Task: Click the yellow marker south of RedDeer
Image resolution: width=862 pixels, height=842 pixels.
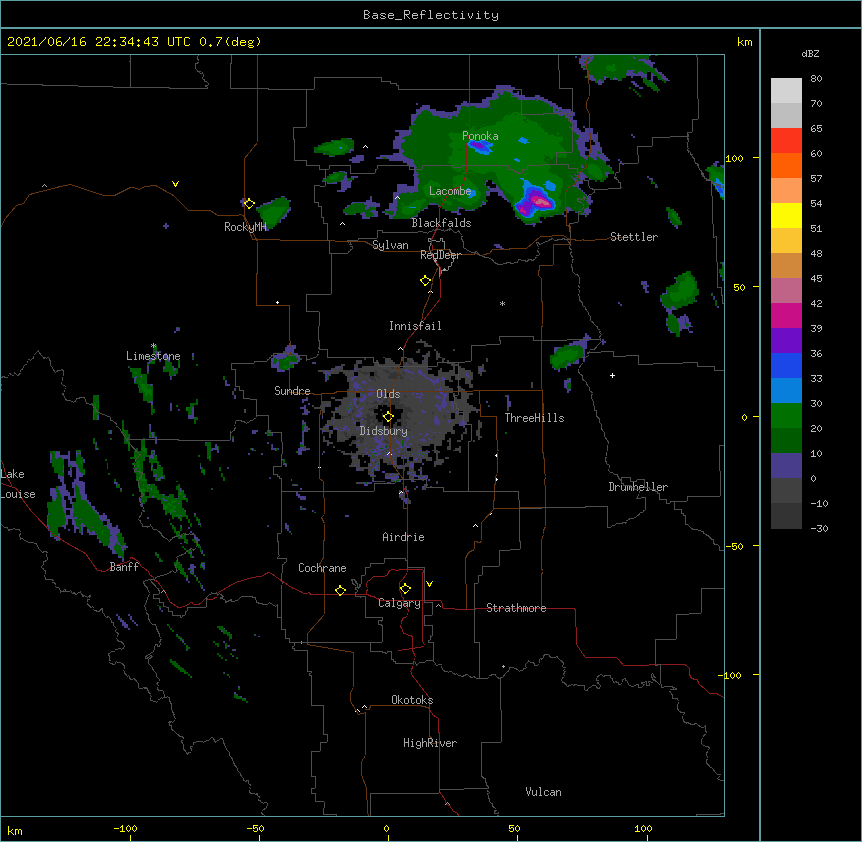Action: [x=426, y=281]
